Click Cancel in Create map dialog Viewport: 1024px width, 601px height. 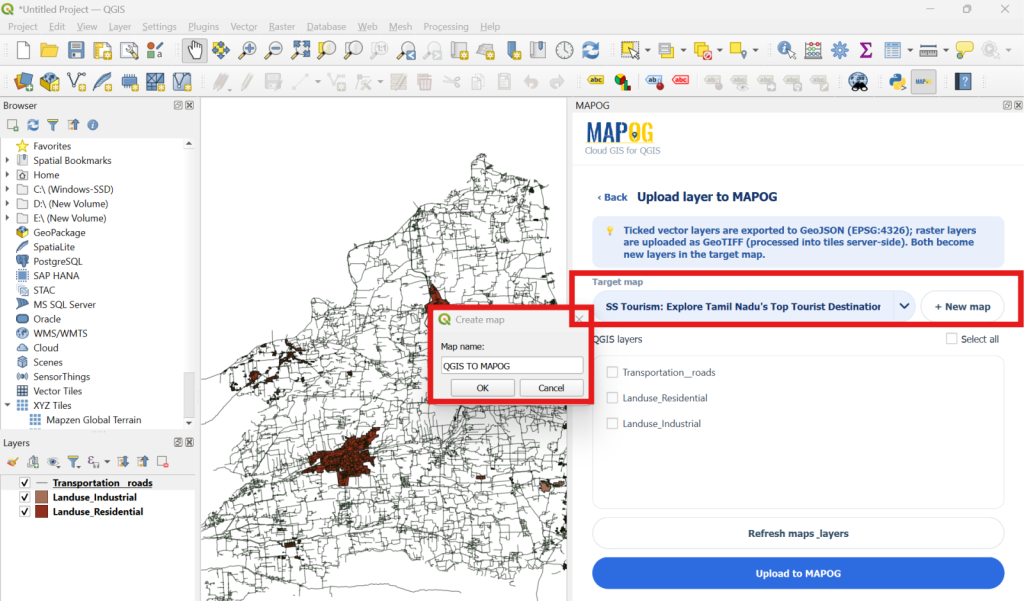pos(551,388)
